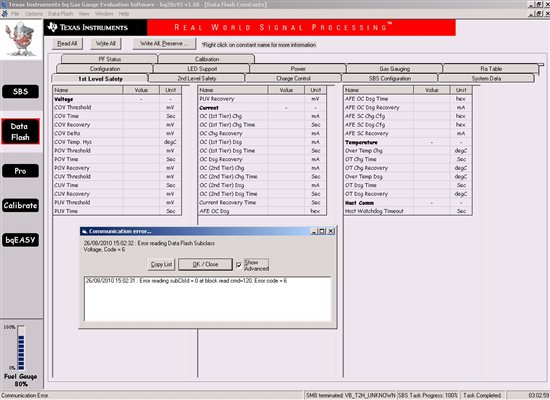Toggle the Show Advanced checkbox

tap(239, 265)
